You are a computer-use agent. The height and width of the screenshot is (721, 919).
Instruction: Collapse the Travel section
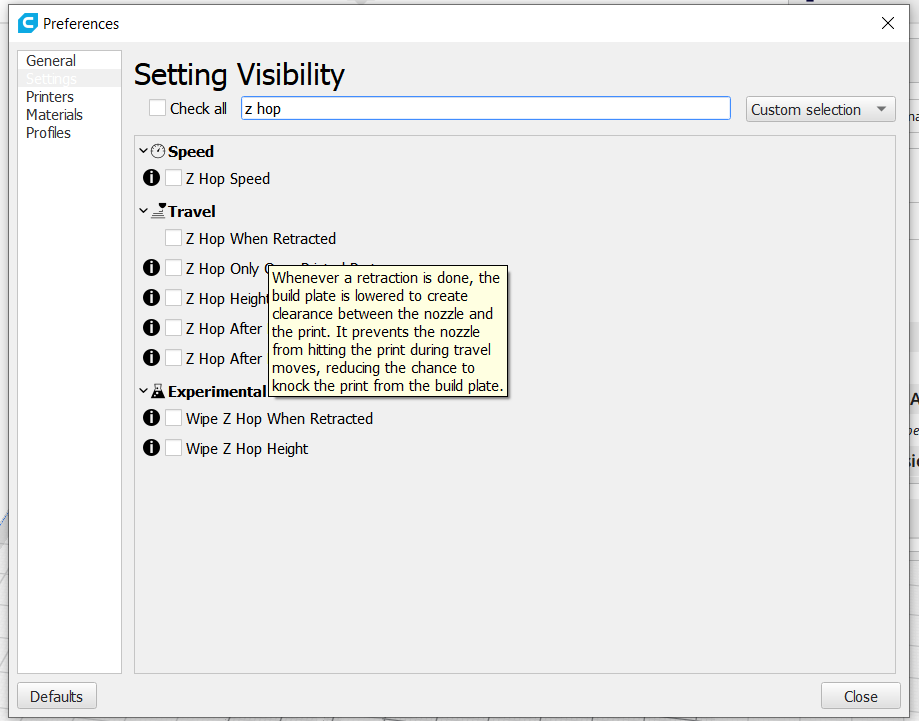click(143, 211)
